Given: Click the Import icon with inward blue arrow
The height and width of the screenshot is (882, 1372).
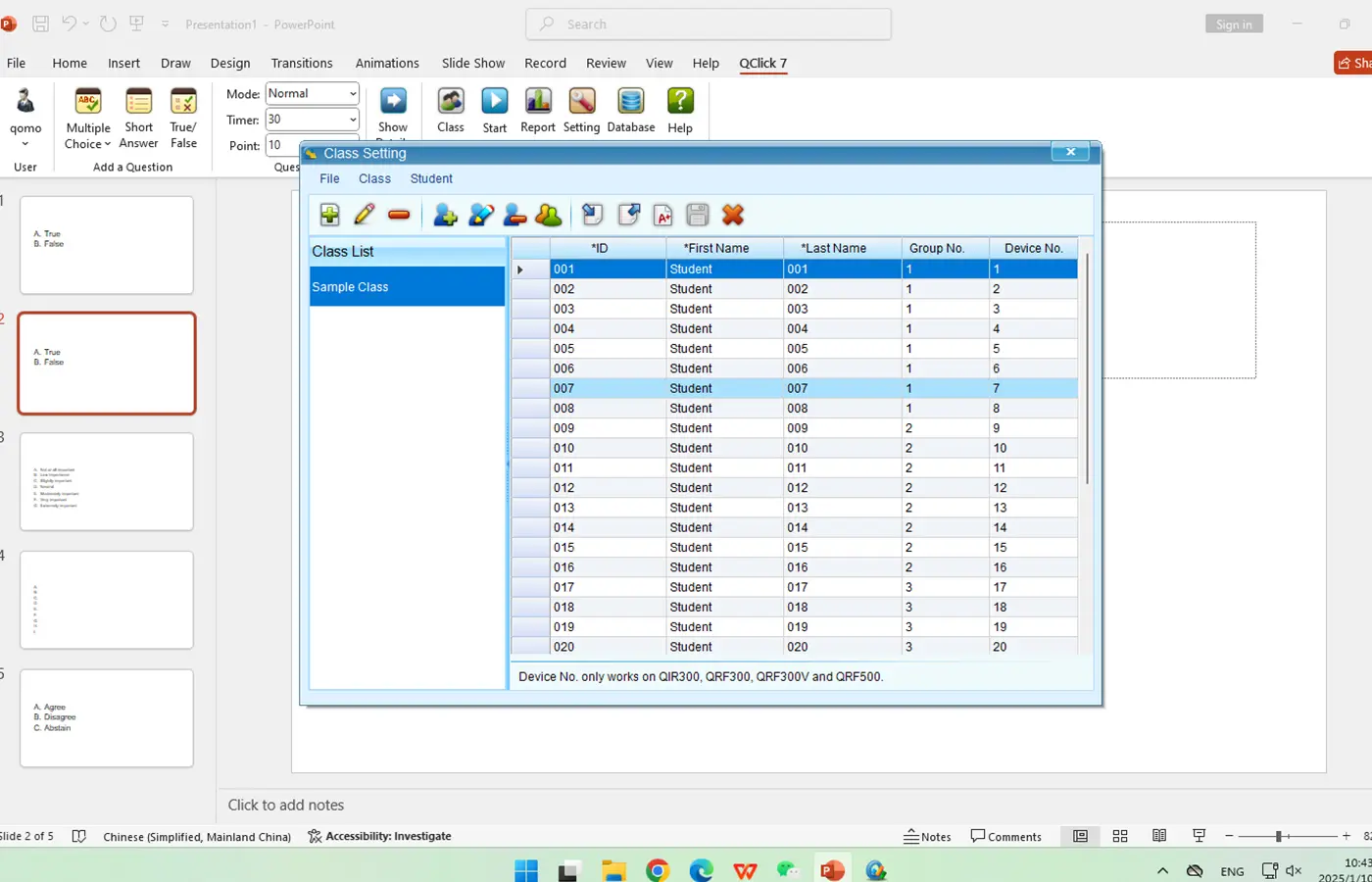Looking at the screenshot, I should (x=593, y=215).
